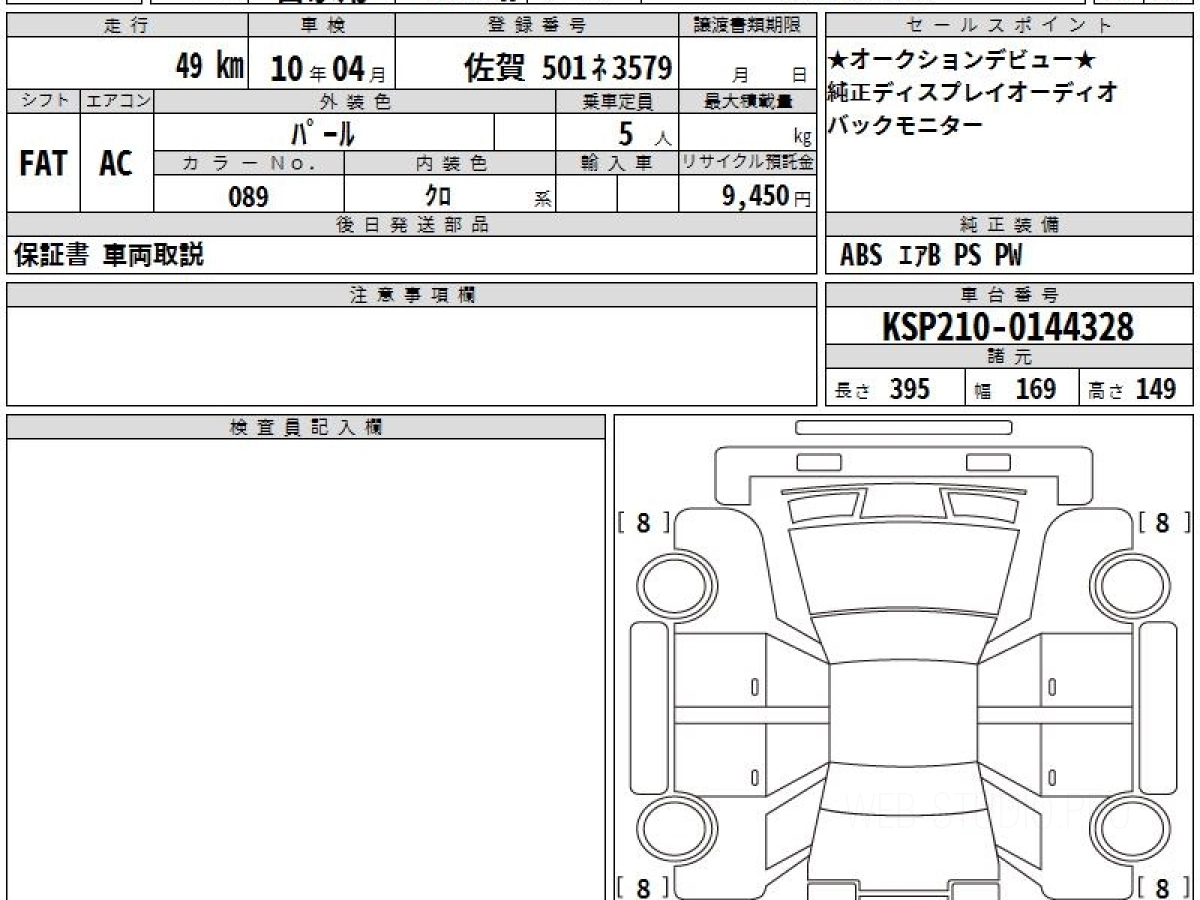Select registration number 佐賀 501ネ3579
1200x900 pixels.
tap(567, 67)
